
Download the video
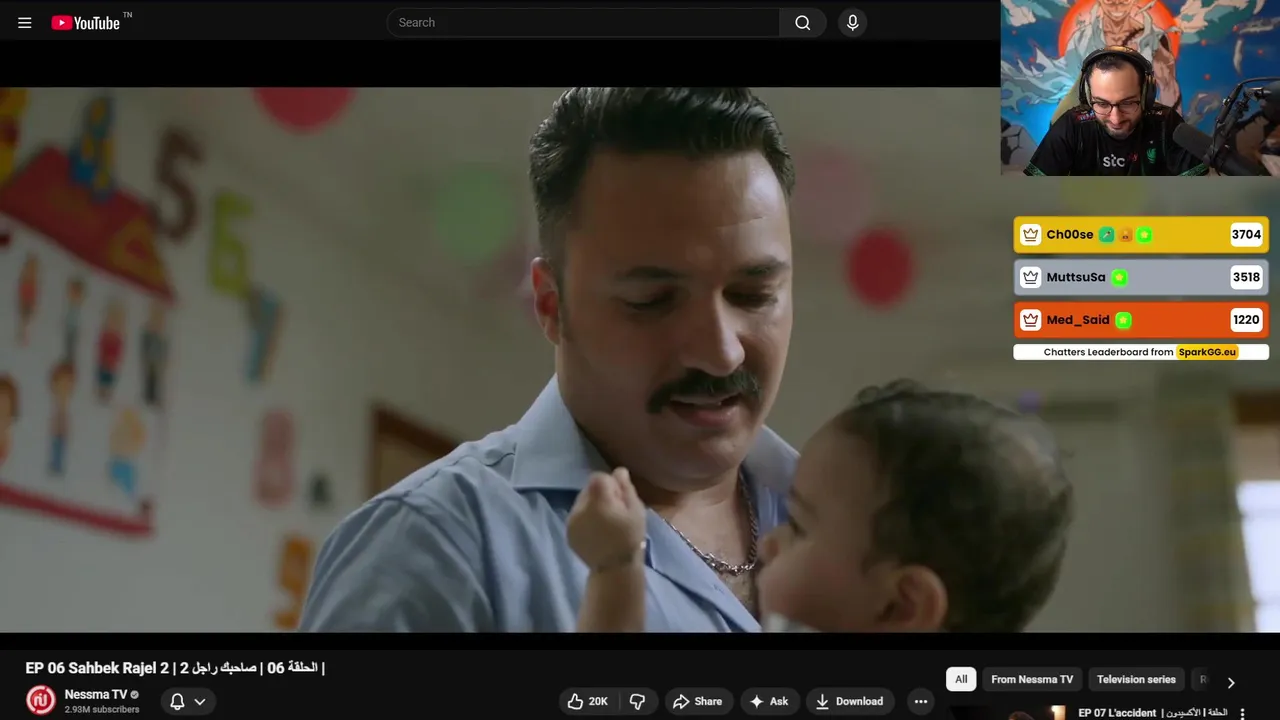click(850, 701)
